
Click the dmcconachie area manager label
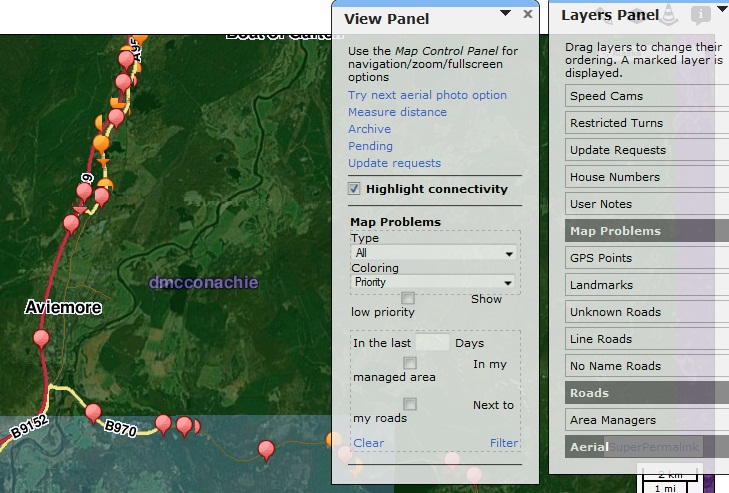(204, 282)
